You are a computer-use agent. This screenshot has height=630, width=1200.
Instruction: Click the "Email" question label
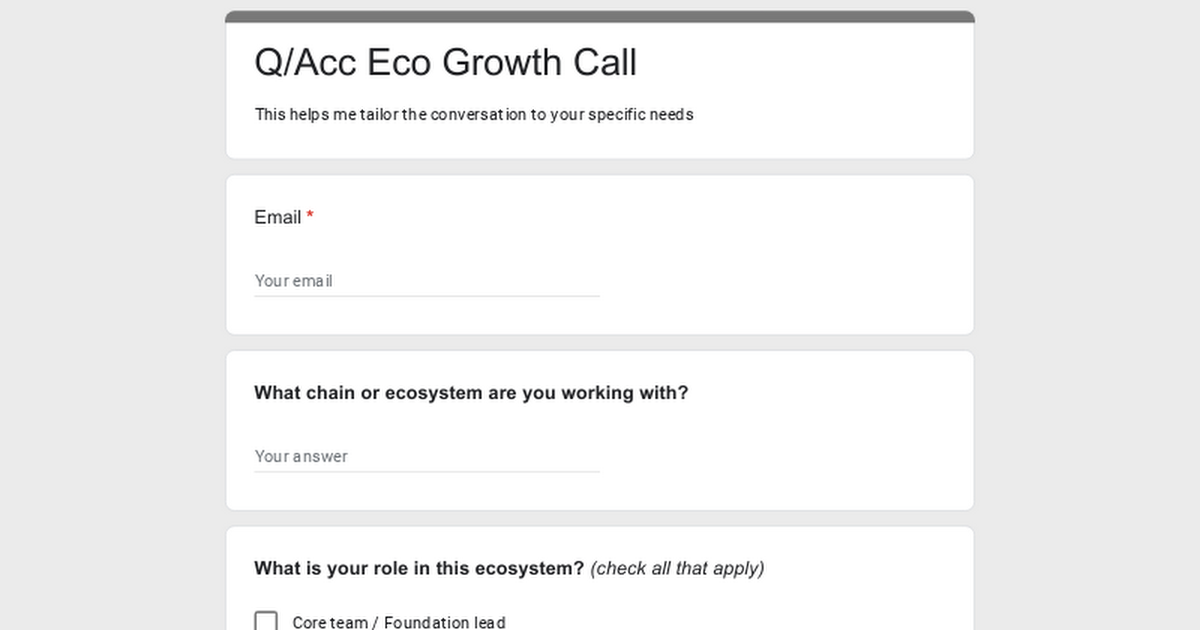coord(278,217)
